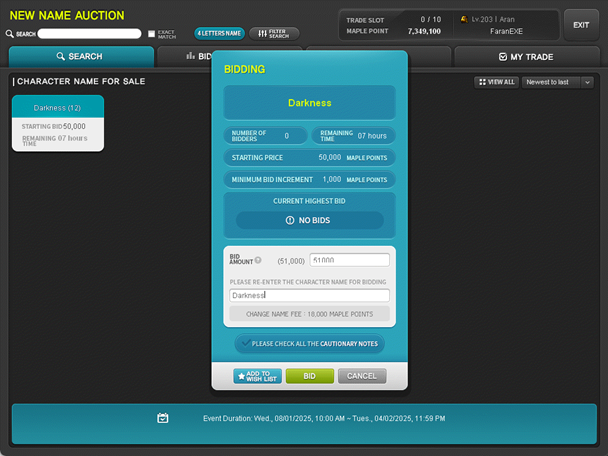Select the Search tab
608x456 pixels.
point(79,57)
